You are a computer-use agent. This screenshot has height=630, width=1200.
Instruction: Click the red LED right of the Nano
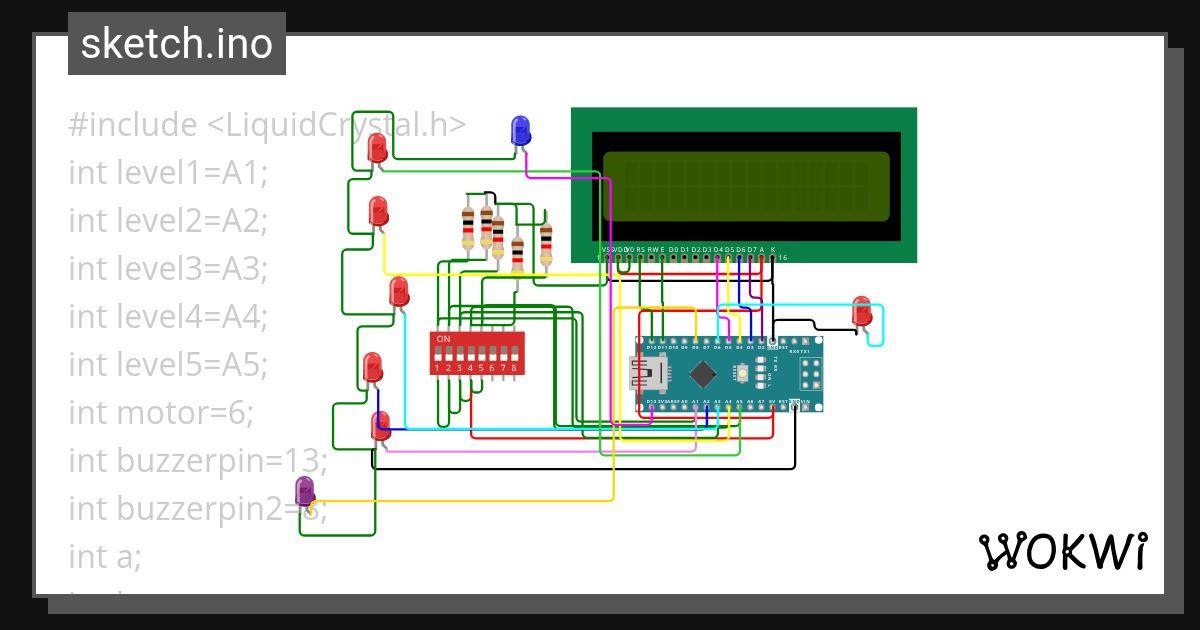click(x=860, y=312)
